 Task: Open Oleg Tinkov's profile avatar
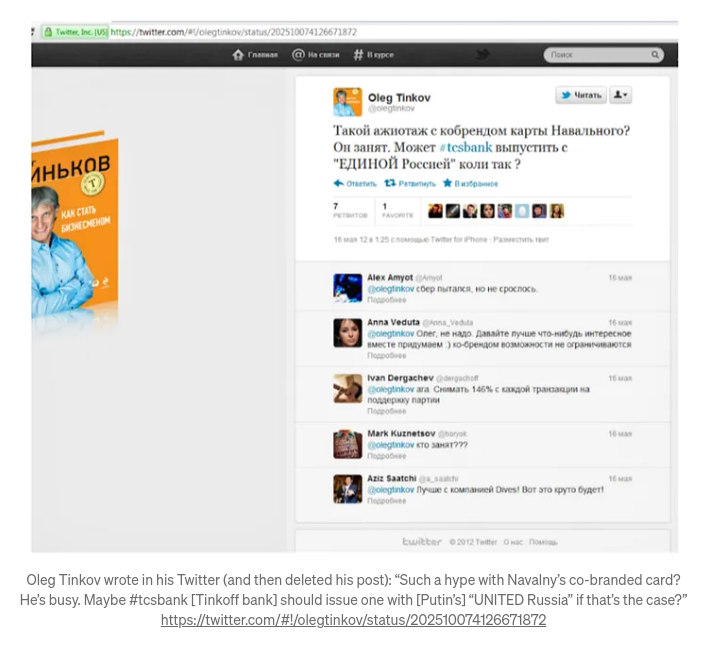348,102
